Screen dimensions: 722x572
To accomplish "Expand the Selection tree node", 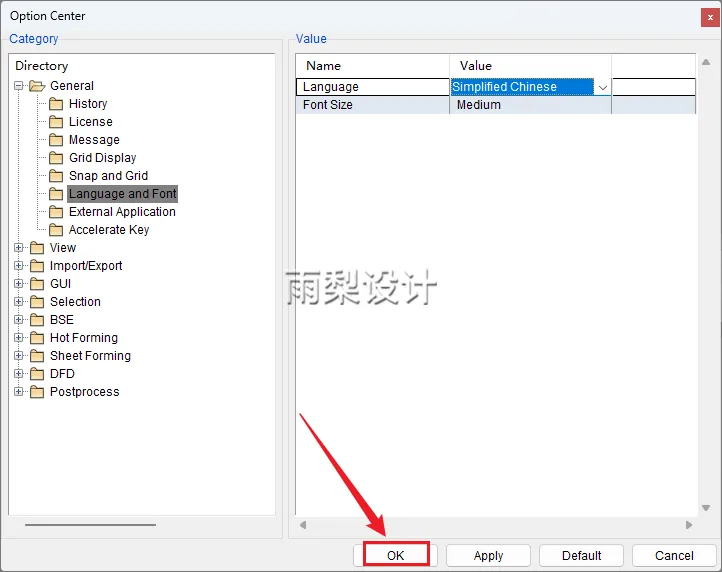I will point(18,302).
